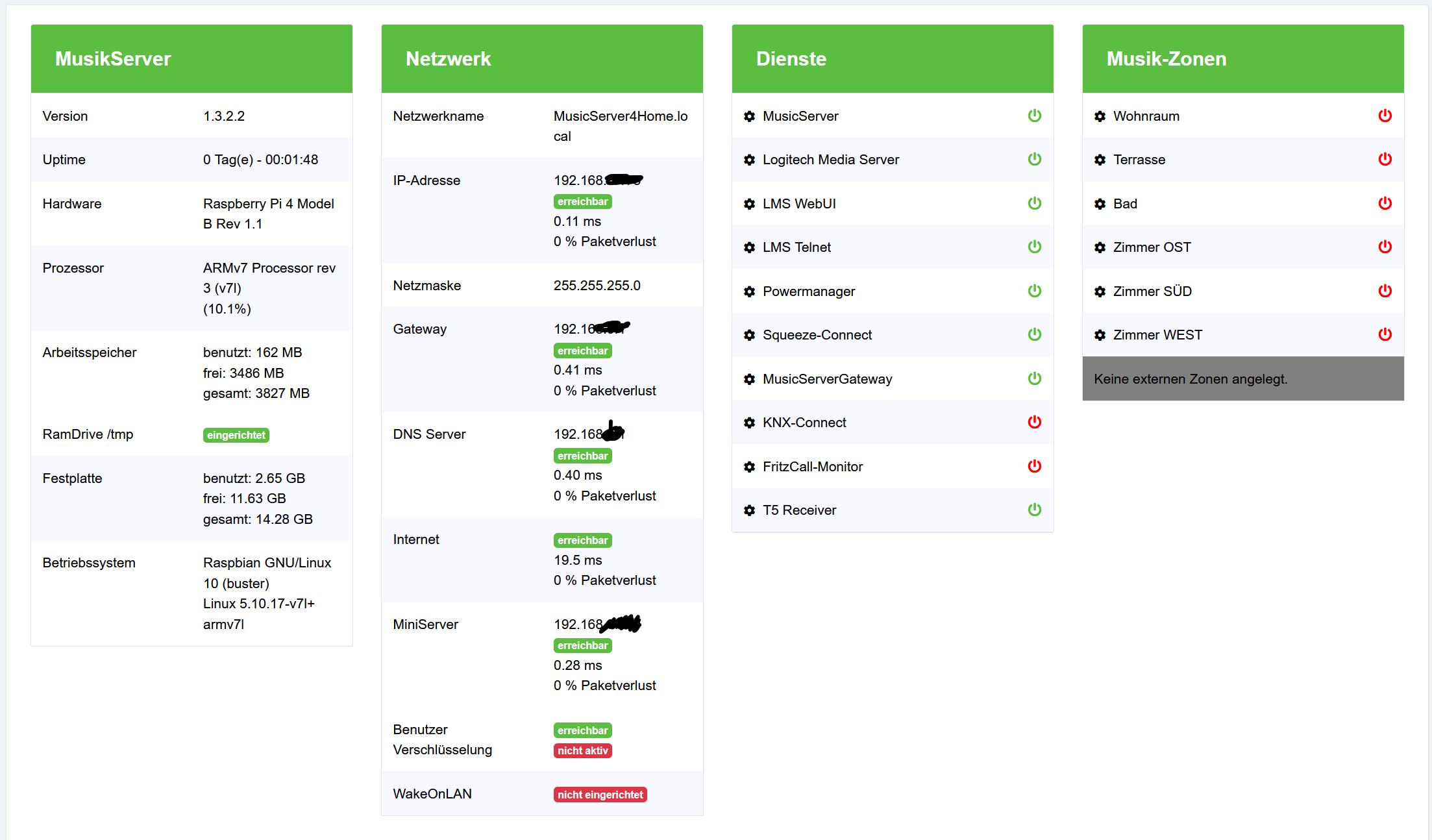The width and height of the screenshot is (1432, 840).
Task: Toggle T5 Receiver power button
Action: tap(1034, 510)
